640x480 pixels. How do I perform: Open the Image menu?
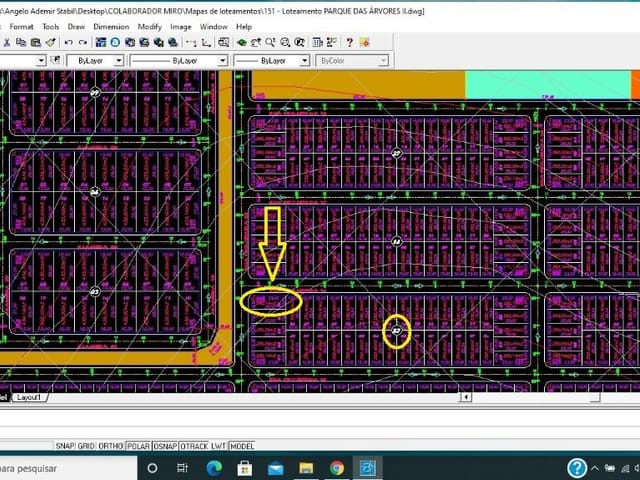click(181, 27)
